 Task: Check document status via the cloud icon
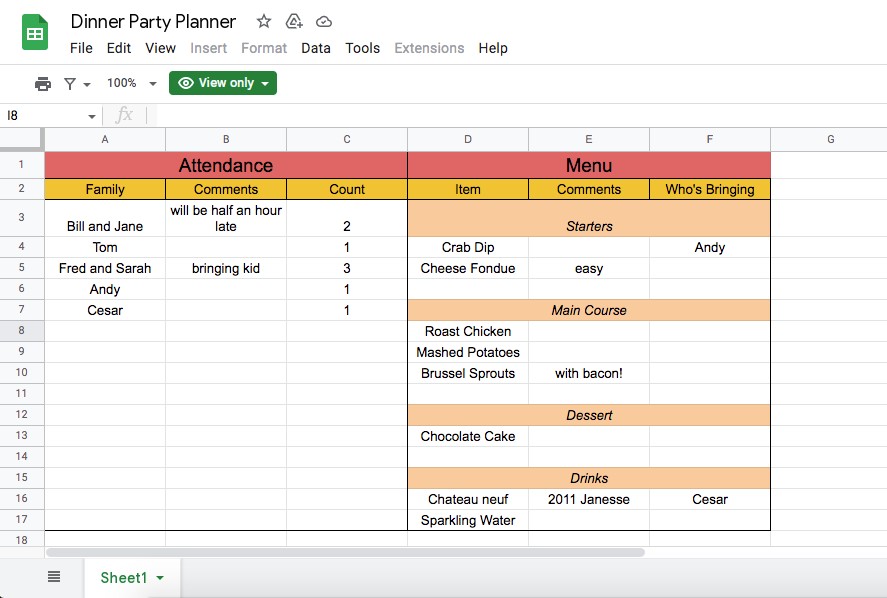pyautogui.click(x=323, y=20)
